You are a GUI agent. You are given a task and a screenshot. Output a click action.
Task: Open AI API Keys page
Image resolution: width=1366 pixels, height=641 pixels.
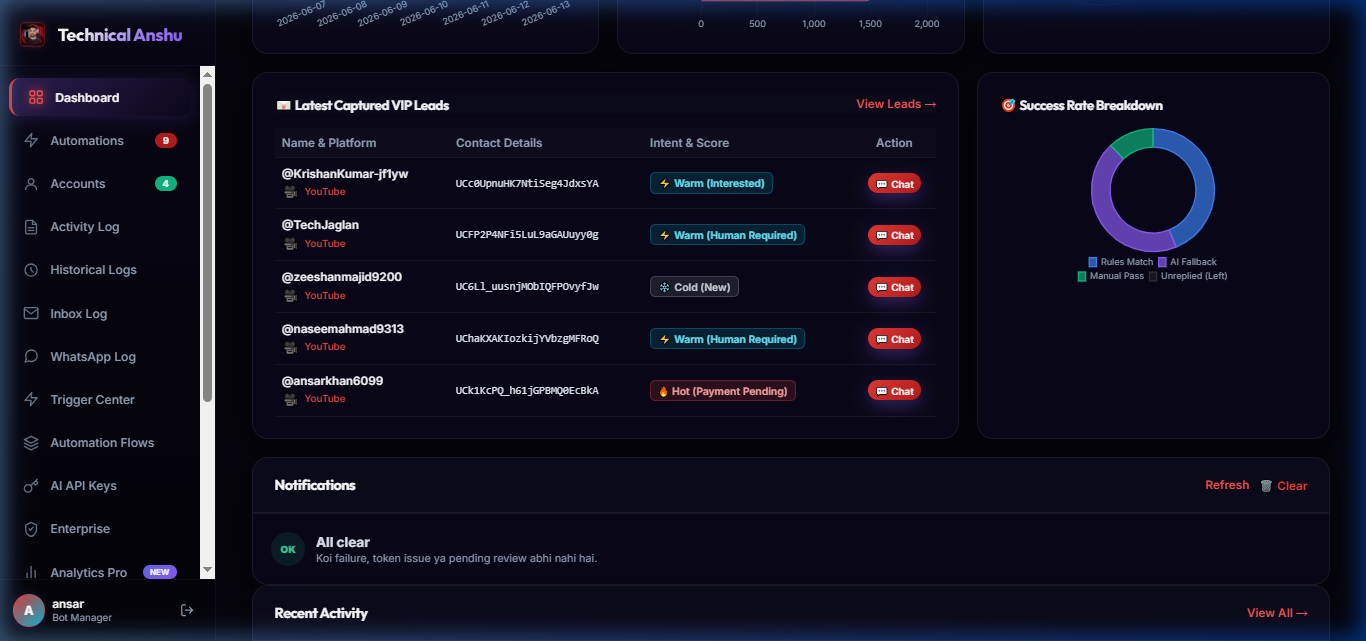click(x=100, y=486)
